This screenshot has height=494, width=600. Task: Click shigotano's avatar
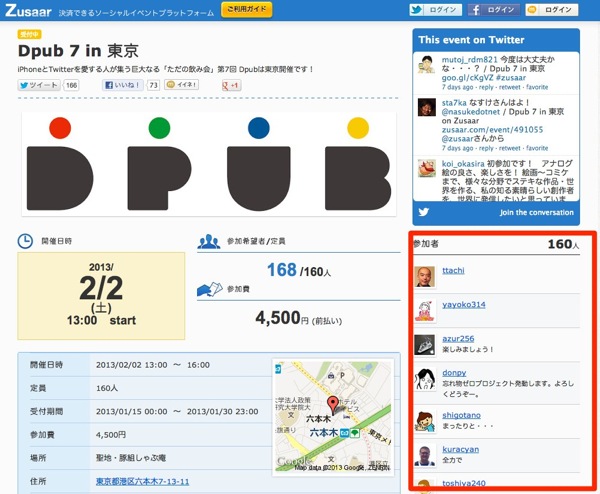(x=425, y=421)
